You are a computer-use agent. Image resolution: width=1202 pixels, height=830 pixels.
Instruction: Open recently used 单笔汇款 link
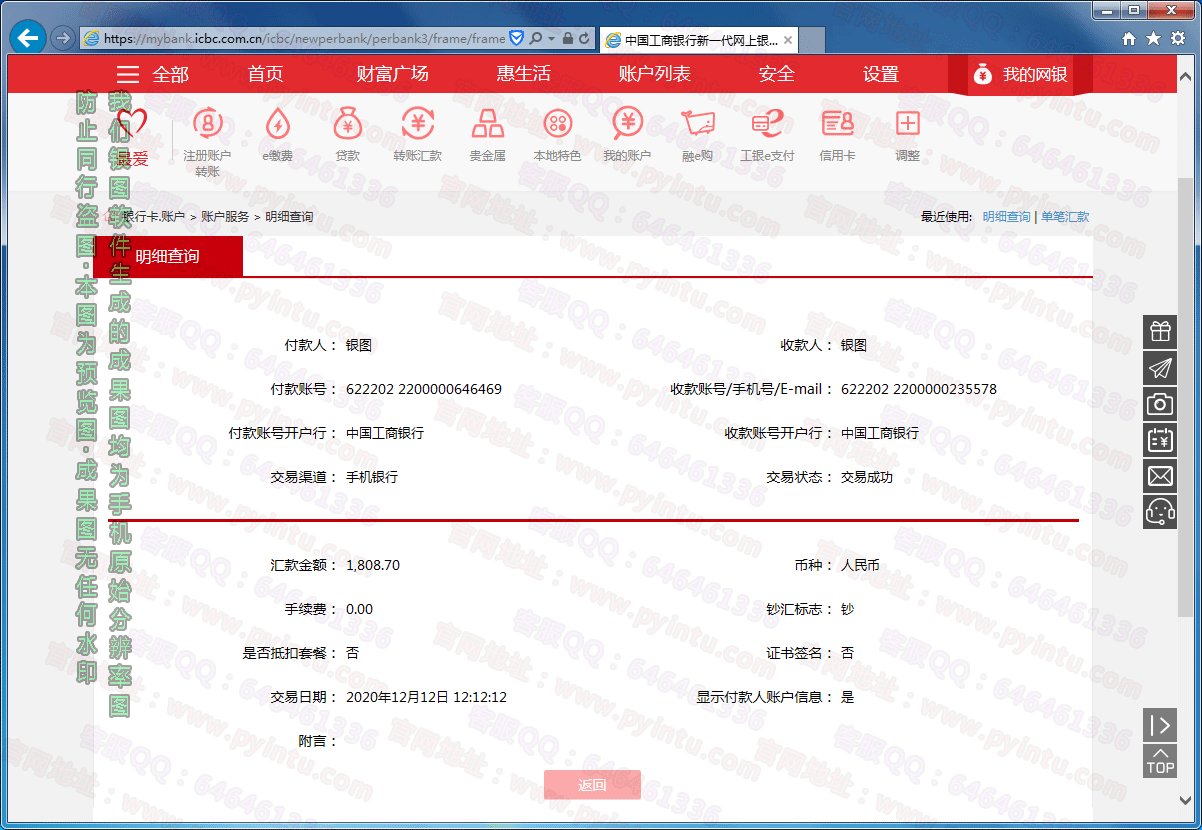click(x=1065, y=216)
